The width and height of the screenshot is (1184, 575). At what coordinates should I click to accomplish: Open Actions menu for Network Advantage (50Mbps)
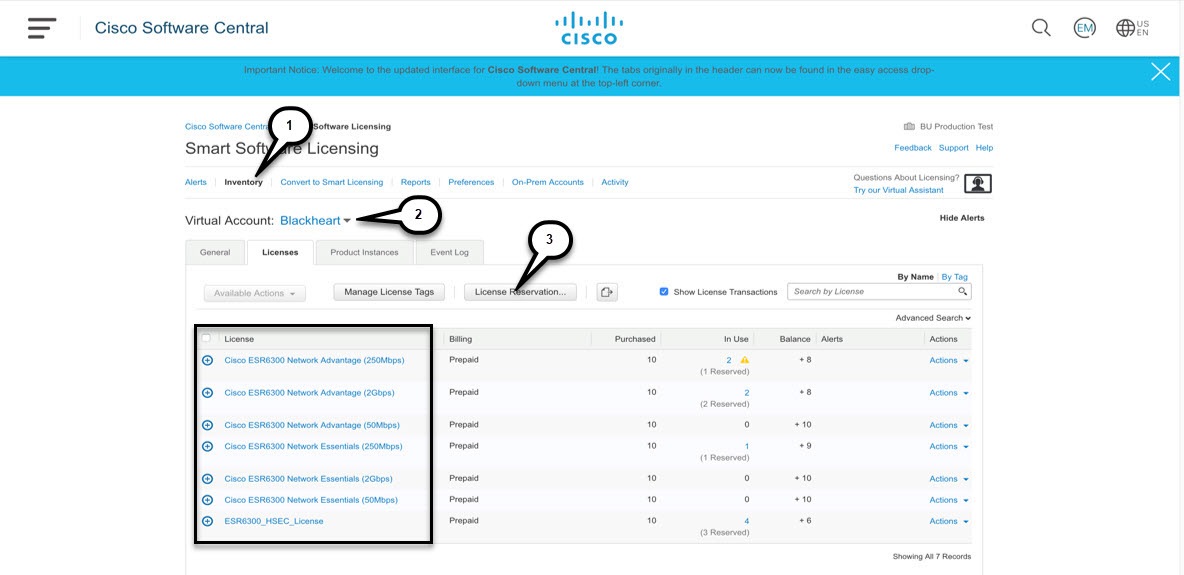pyautogui.click(x=948, y=425)
